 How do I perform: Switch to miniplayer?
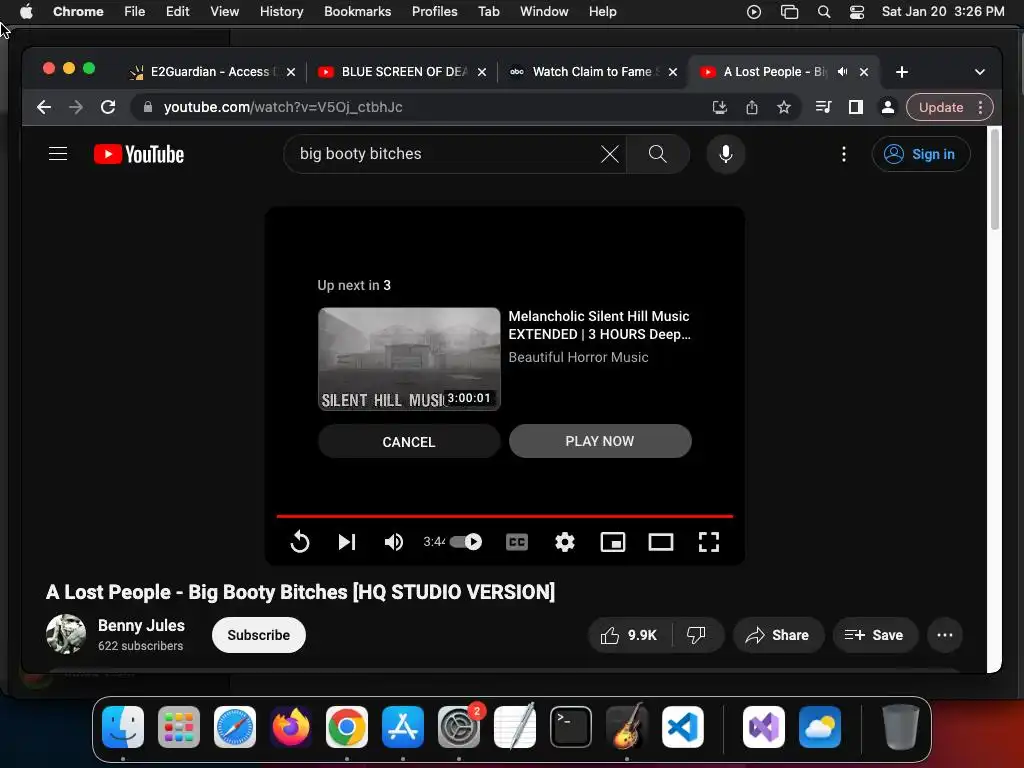pyautogui.click(x=613, y=542)
